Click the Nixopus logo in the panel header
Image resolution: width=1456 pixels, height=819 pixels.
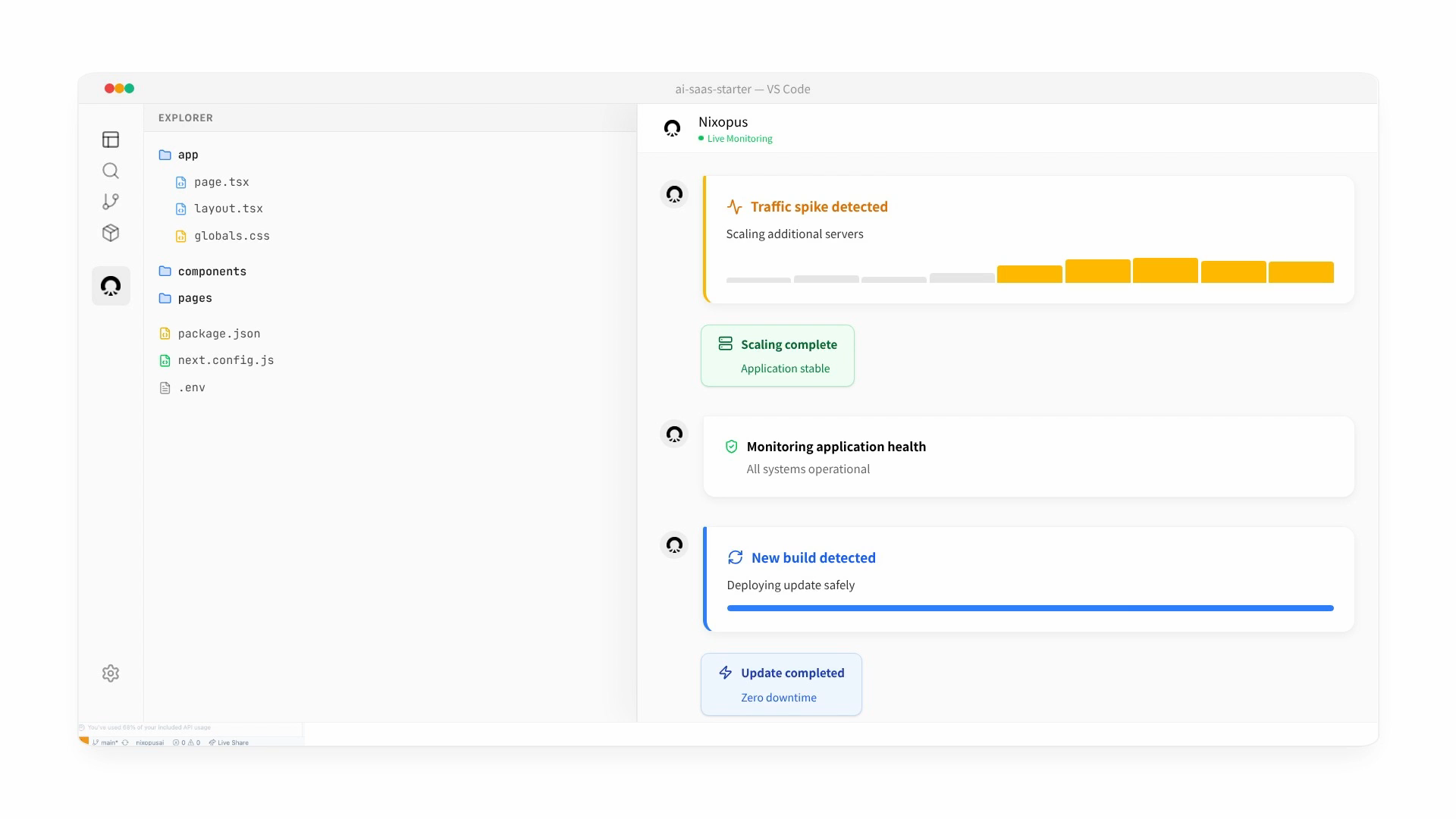pyautogui.click(x=672, y=128)
